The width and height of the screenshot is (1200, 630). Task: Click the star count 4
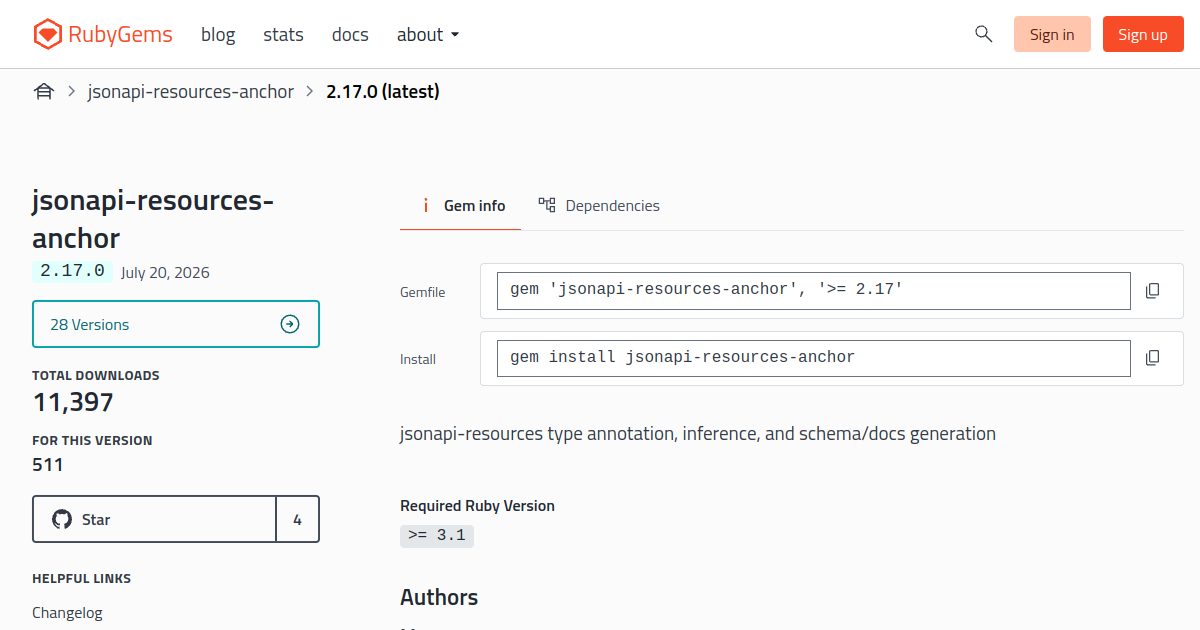pos(298,519)
